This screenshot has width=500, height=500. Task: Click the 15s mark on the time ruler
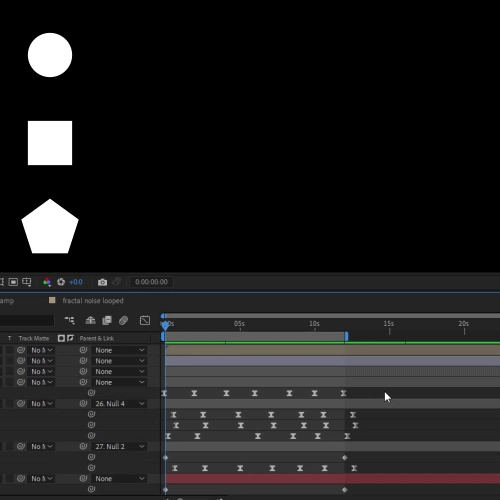(x=389, y=324)
